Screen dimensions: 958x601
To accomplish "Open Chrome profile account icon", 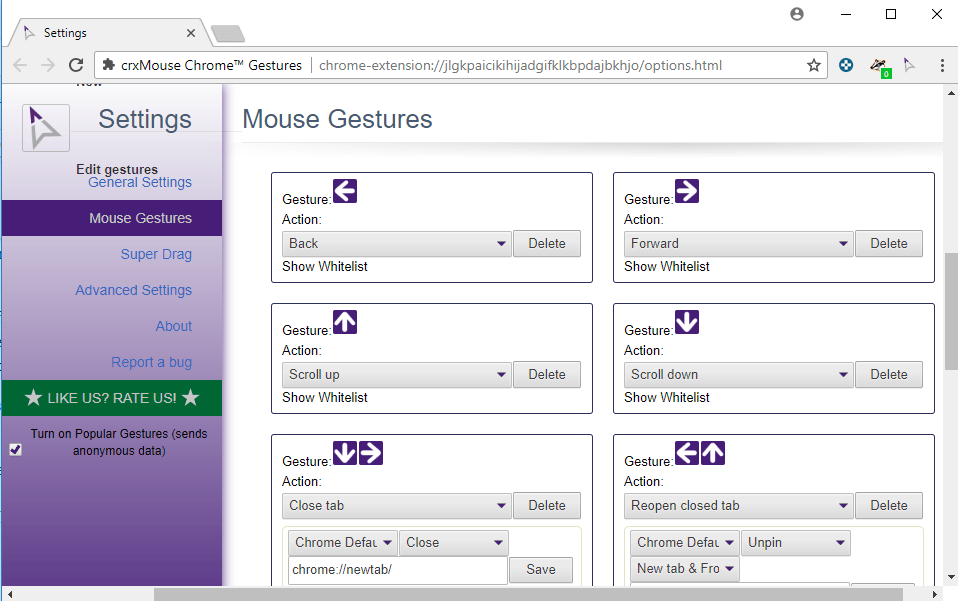I will [797, 14].
